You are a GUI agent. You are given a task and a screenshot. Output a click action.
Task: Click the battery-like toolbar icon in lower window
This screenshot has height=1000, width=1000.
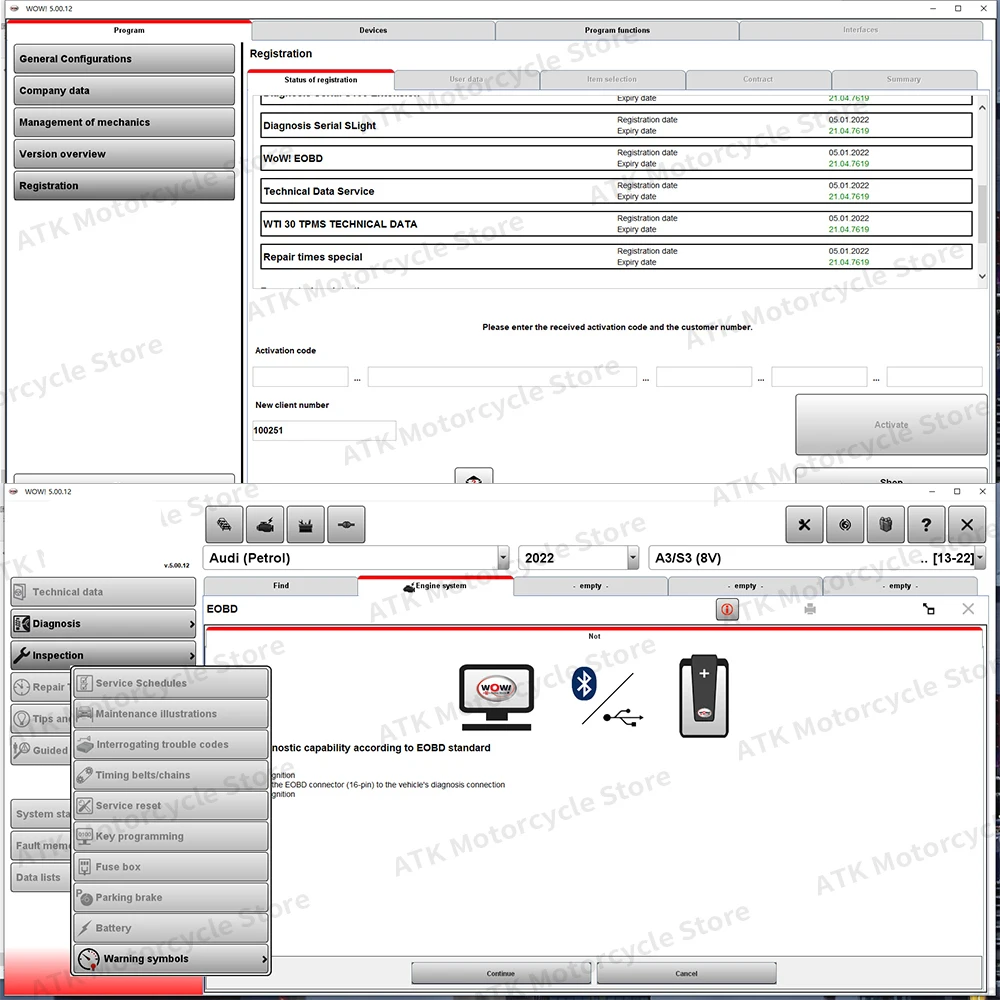305,524
